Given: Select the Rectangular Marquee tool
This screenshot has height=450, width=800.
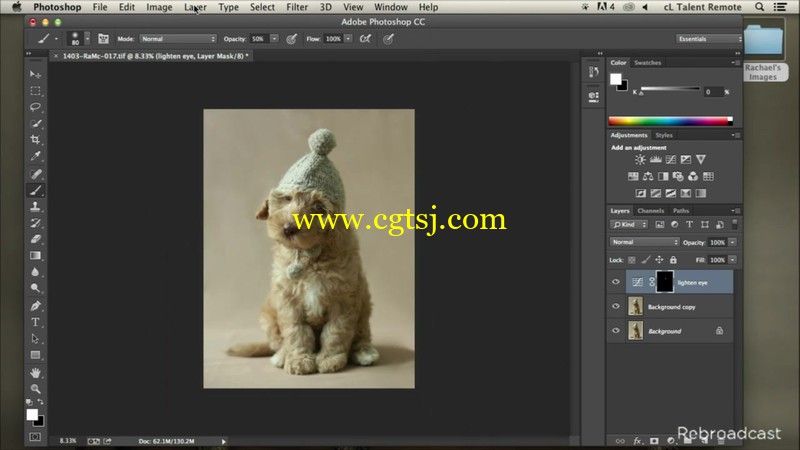Looking at the screenshot, I should point(35,91).
